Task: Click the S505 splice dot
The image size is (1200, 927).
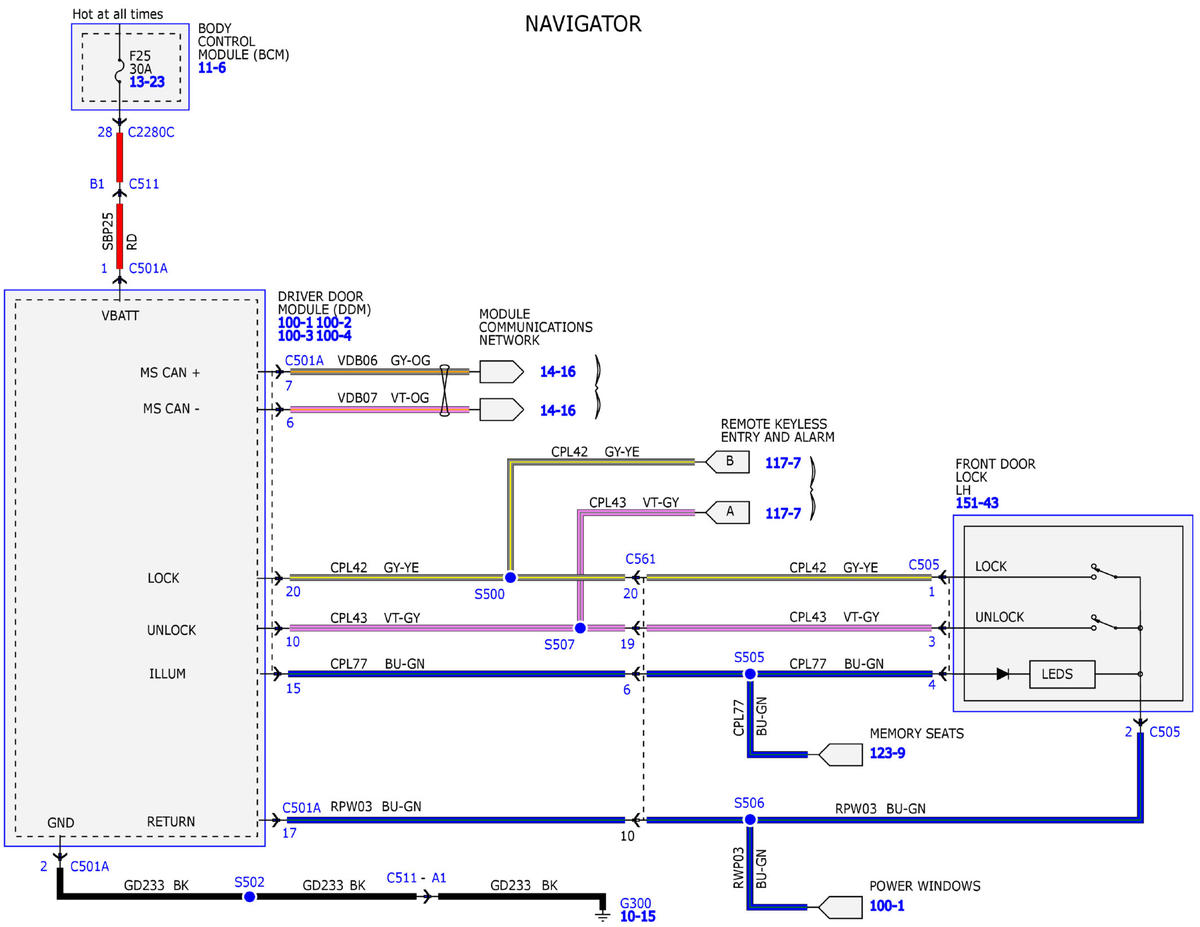Action: point(749,674)
